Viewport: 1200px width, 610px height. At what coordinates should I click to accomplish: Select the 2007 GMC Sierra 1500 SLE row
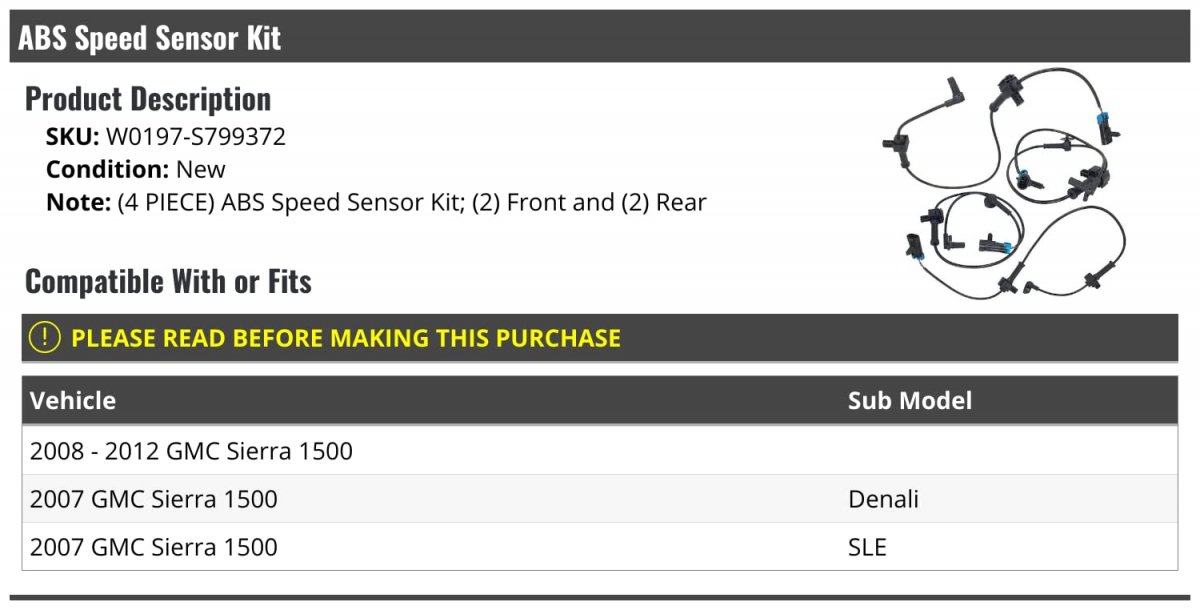coord(600,547)
